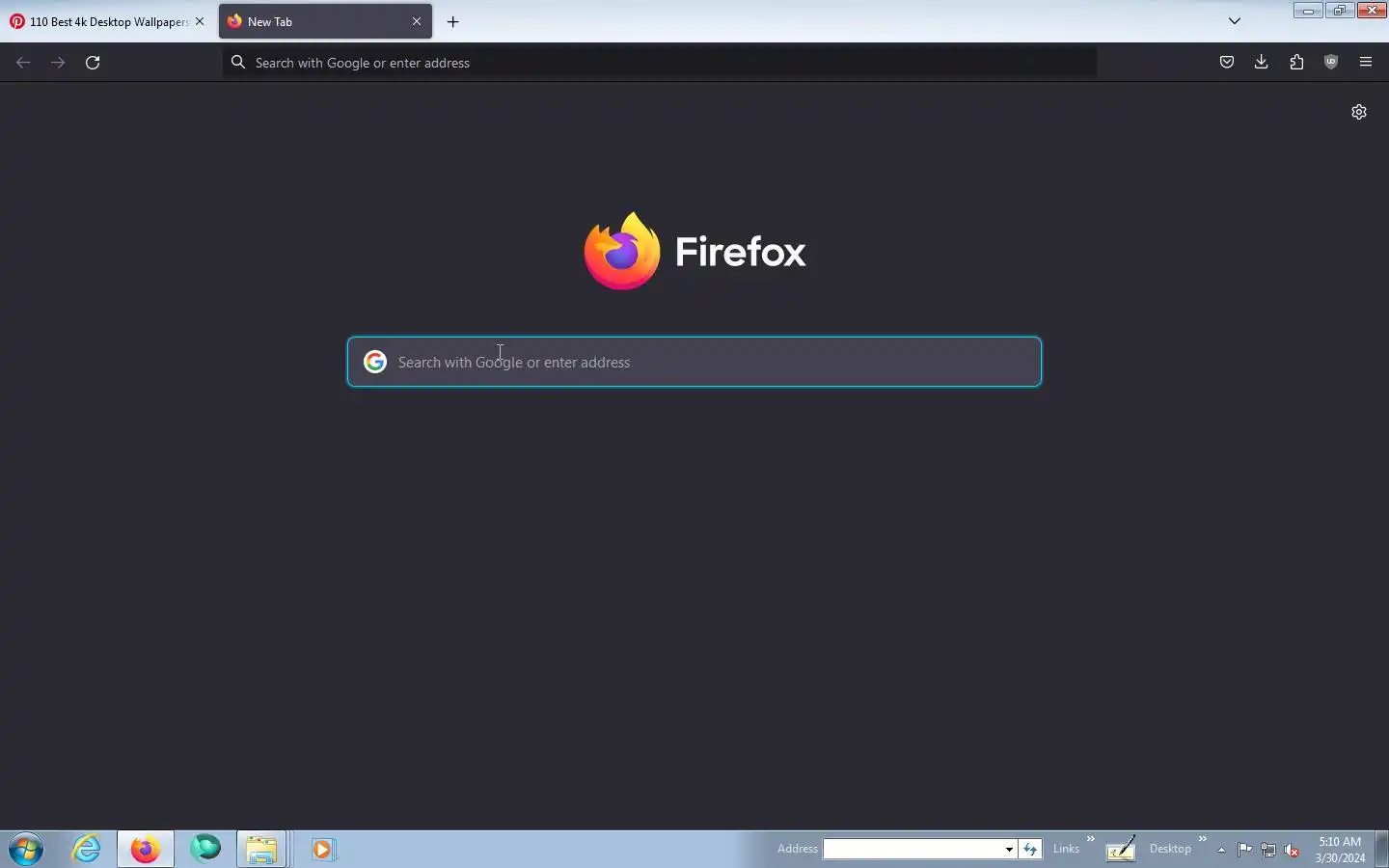Expand the taskbar Address dropdown arrow
Viewport: 1389px width, 868px height.
1009,849
